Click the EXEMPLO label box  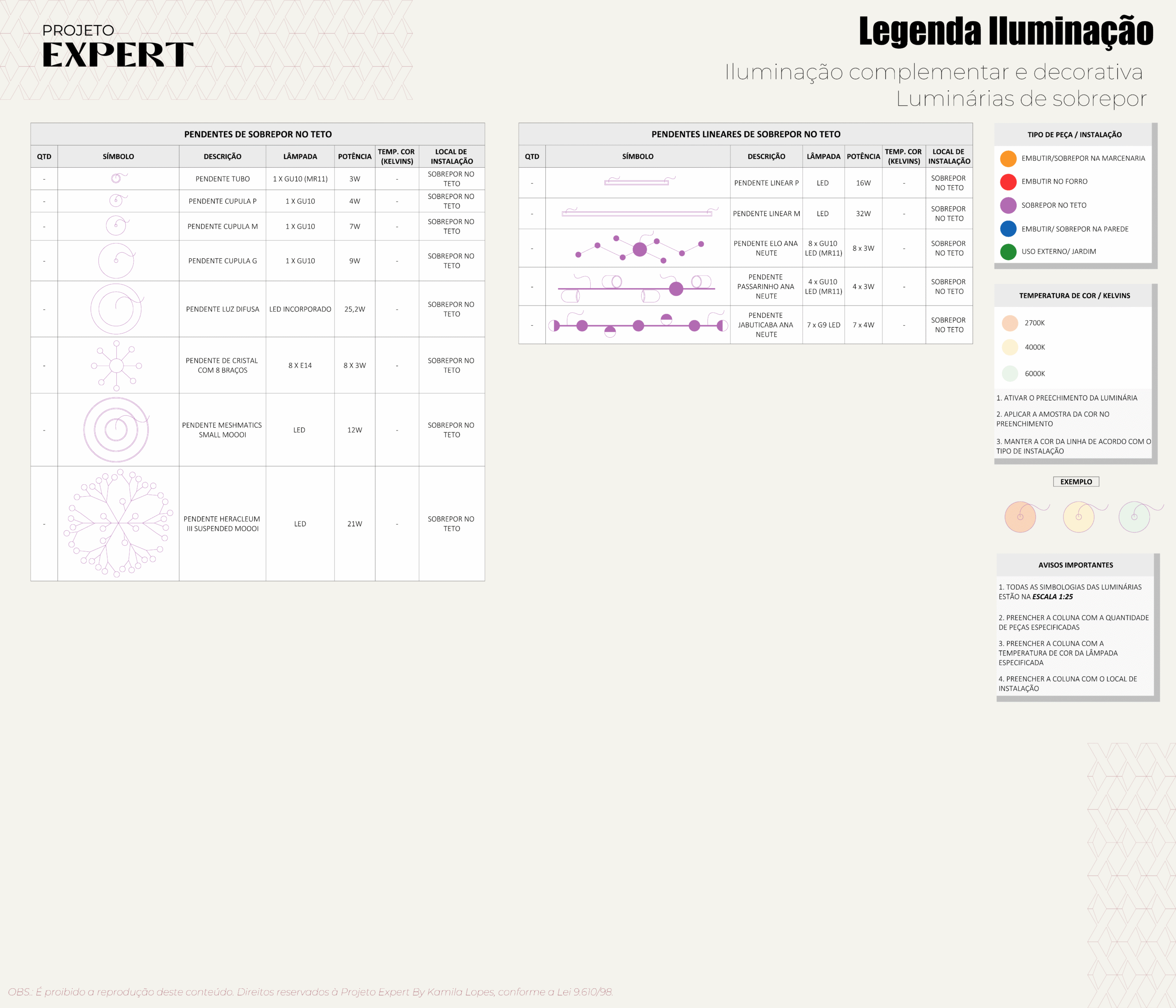[1075, 481]
